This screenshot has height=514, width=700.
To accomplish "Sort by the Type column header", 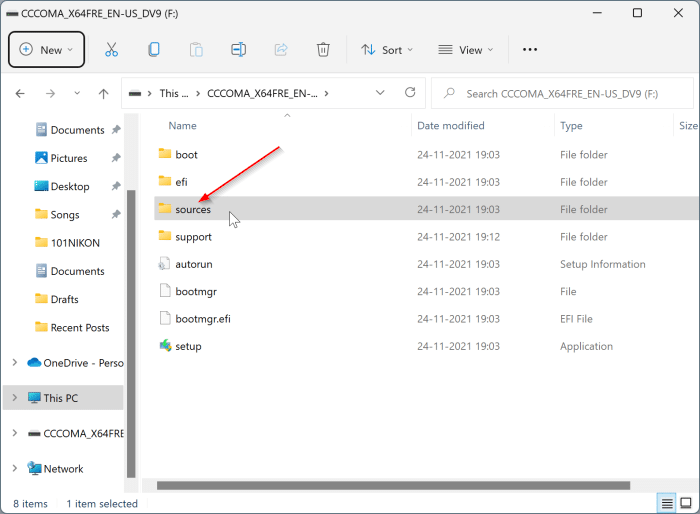I will (571, 126).
